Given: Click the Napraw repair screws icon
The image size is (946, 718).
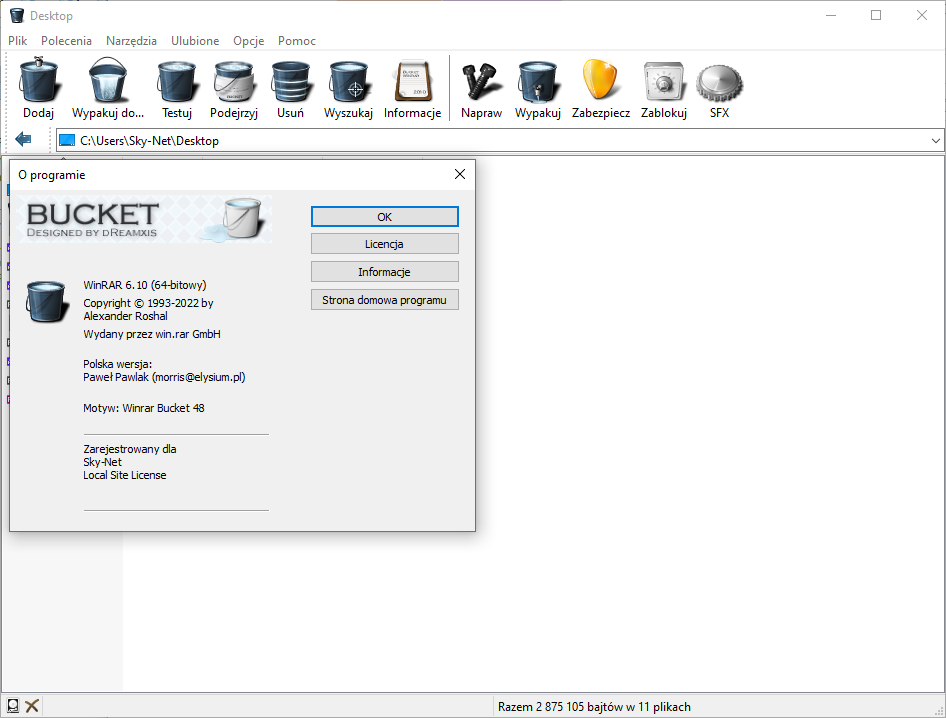Looking at the screenshot, I should click(x=481, y=81).
